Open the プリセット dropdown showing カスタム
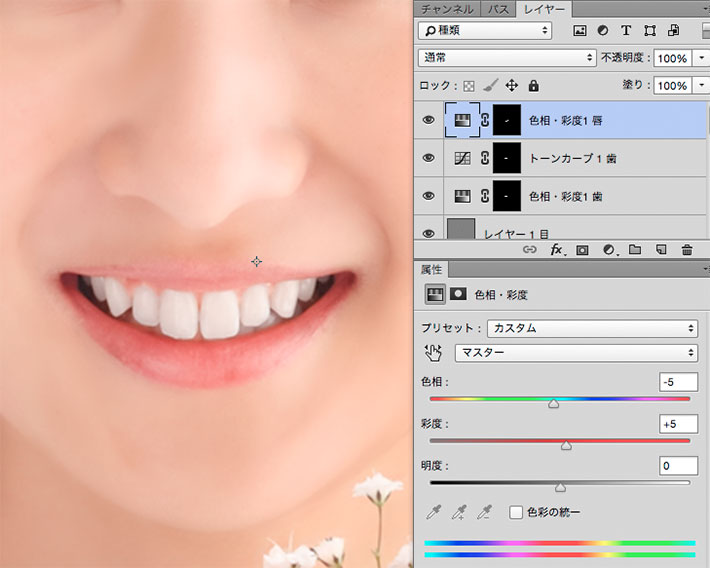 point(592,328)
